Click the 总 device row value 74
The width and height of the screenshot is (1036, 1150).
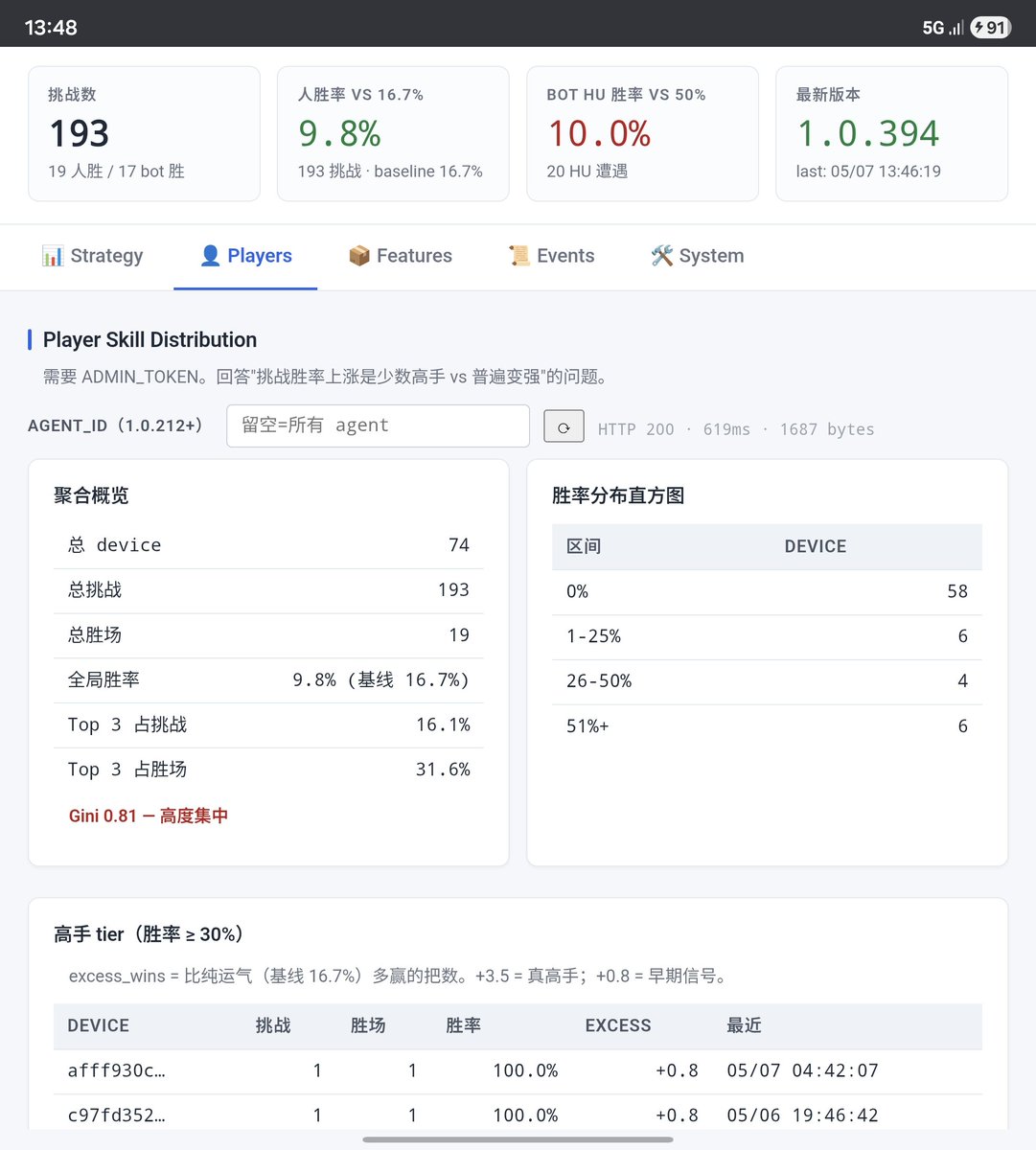pos(459,545)
